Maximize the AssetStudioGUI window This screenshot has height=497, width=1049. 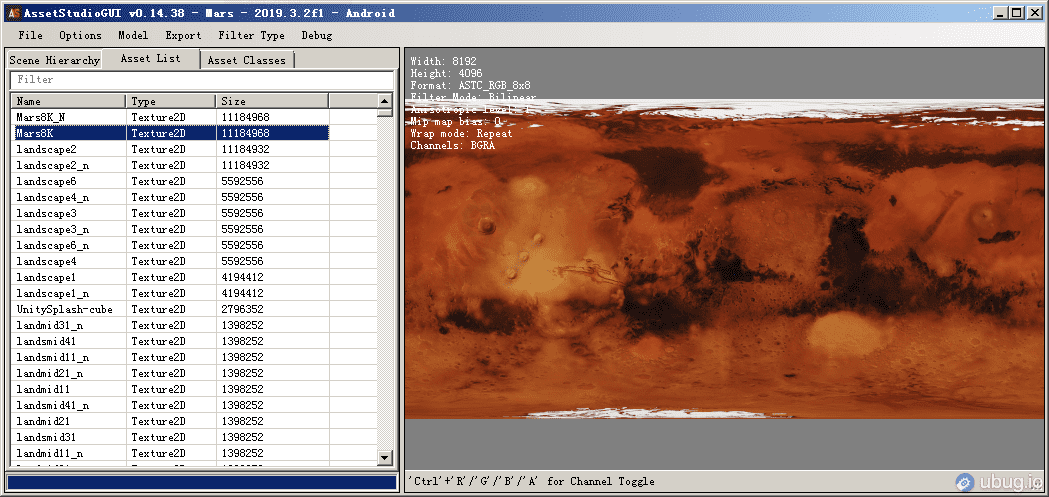pyautogui.click(x=1016, y=13)
